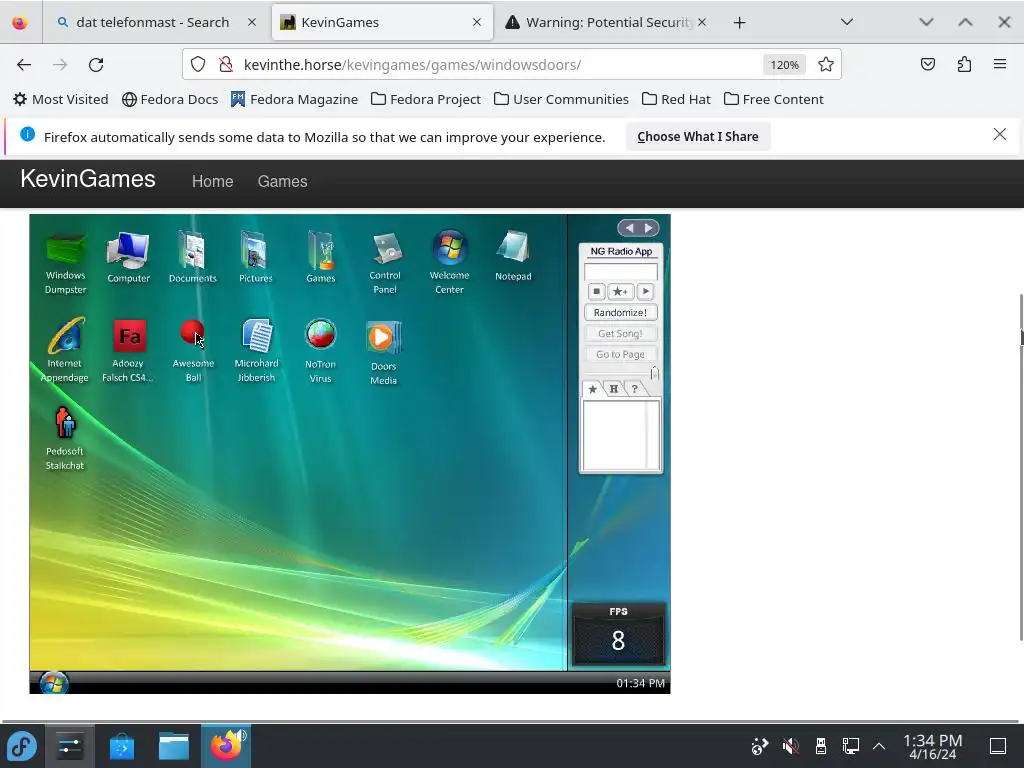Click the NG Radio song text field
The image size is (1024, 768).
620,272
